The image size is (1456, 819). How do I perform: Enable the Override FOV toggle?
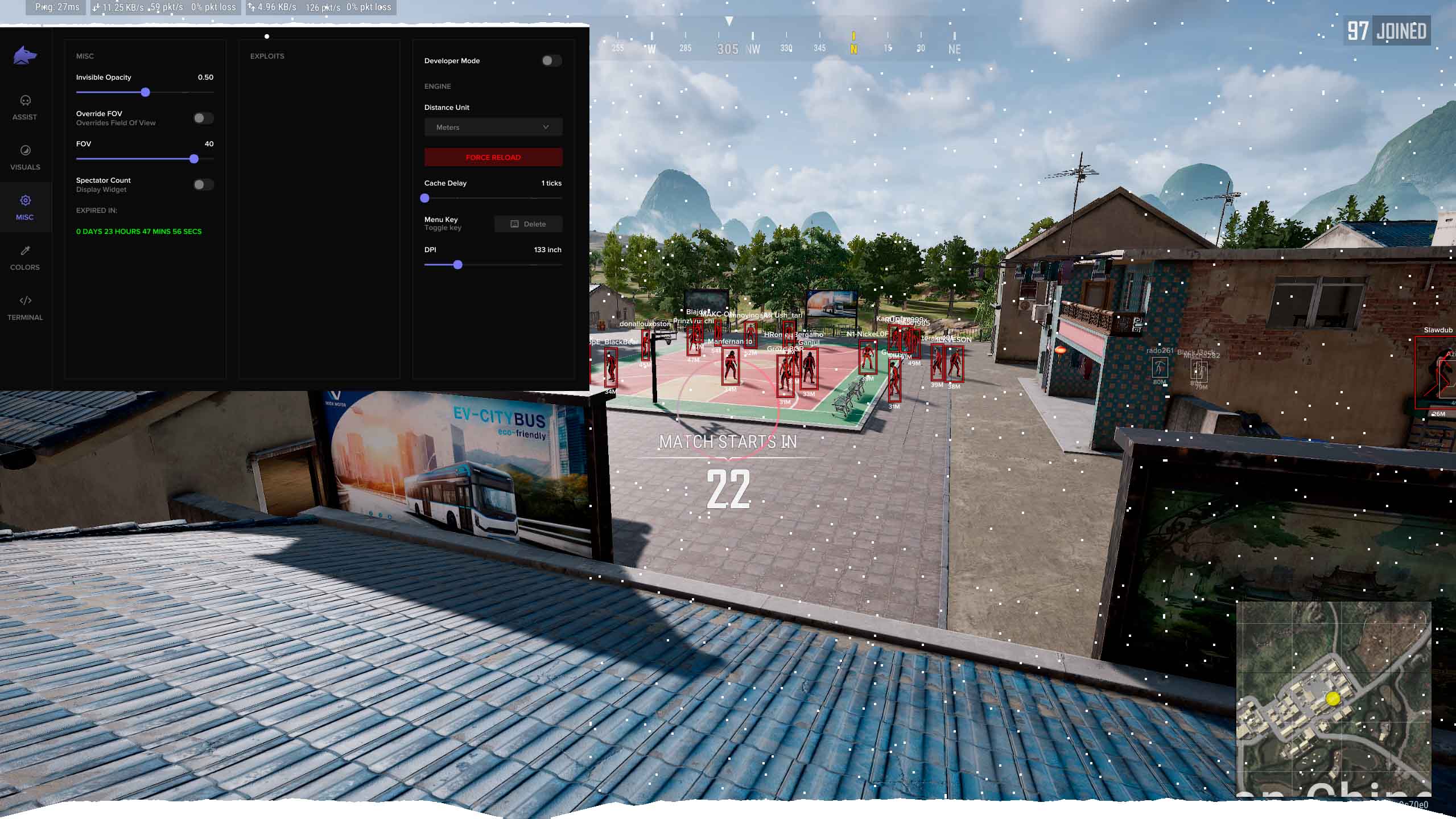point(203,118)
